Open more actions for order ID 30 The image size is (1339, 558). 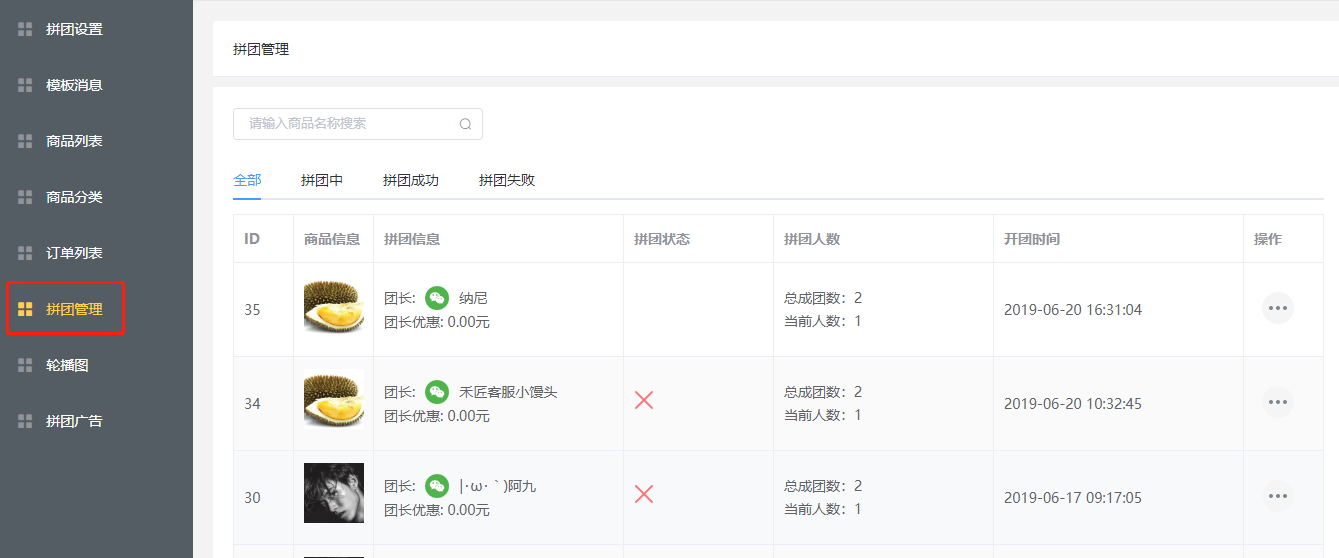pyautogui.click(x=1277, y=496)
